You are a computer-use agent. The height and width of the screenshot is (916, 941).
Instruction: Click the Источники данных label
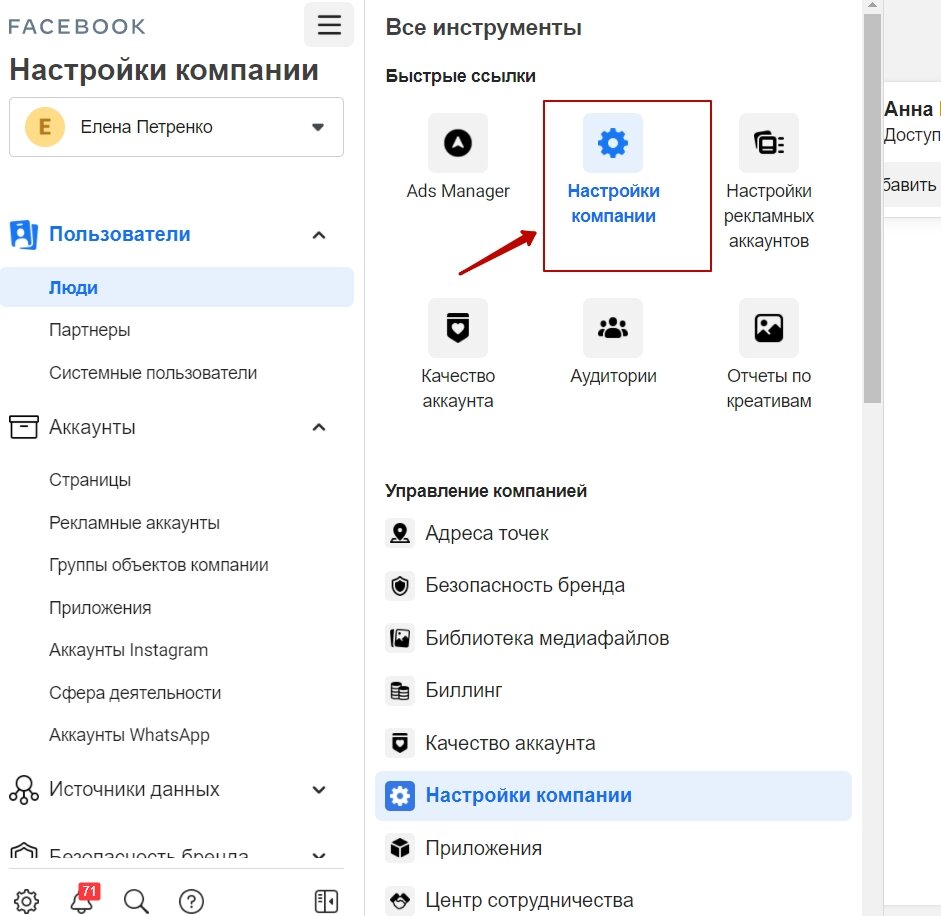[x=134, y=789]
